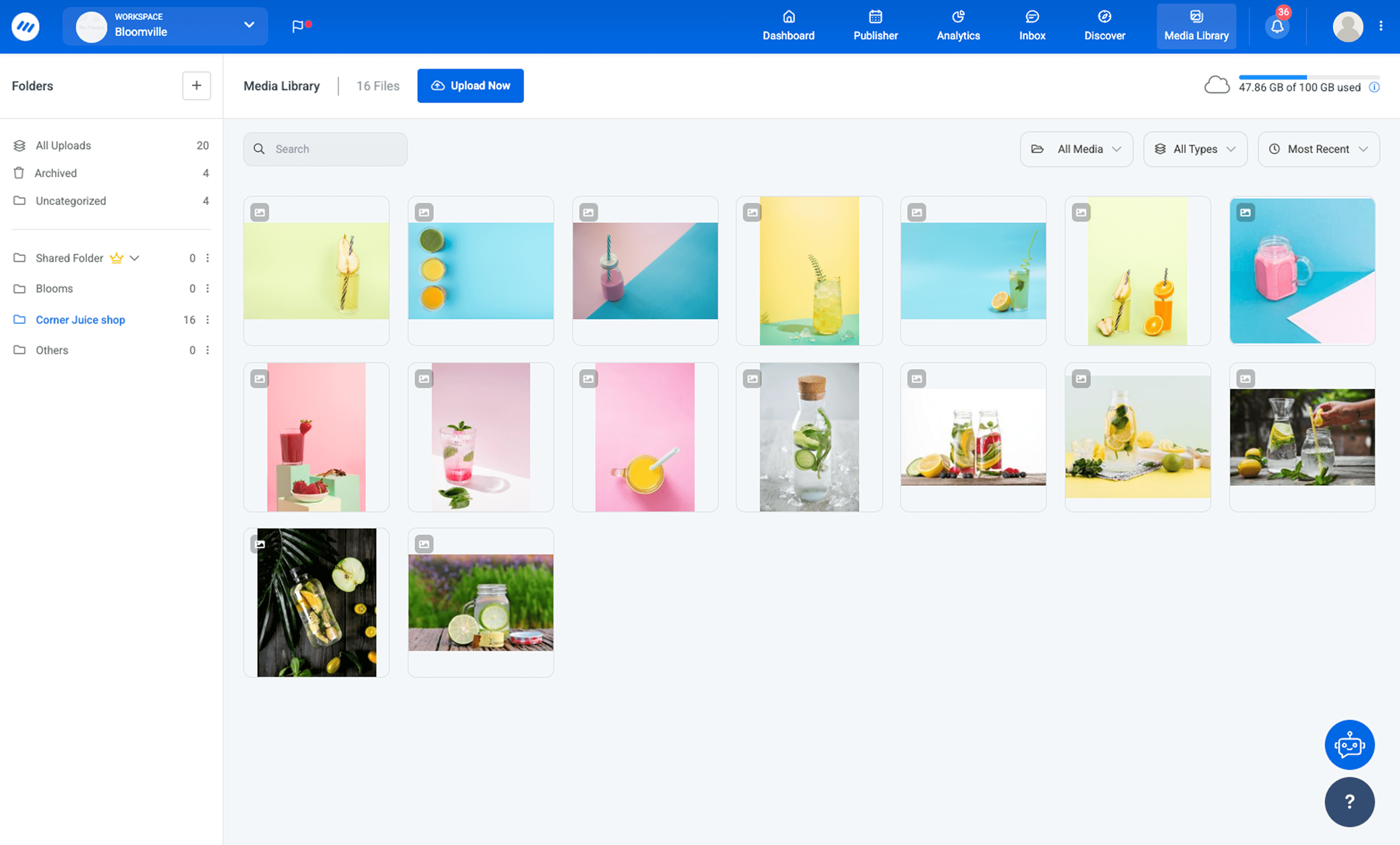
Task: View Analytics
Action: pyautogui.click(x=957, y=26)
